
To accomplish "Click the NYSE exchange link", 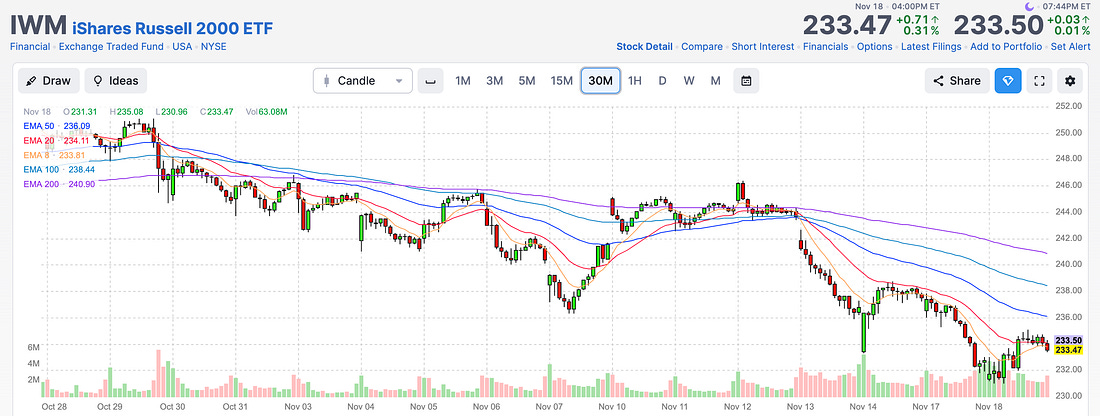I will [x=214, y=47].
